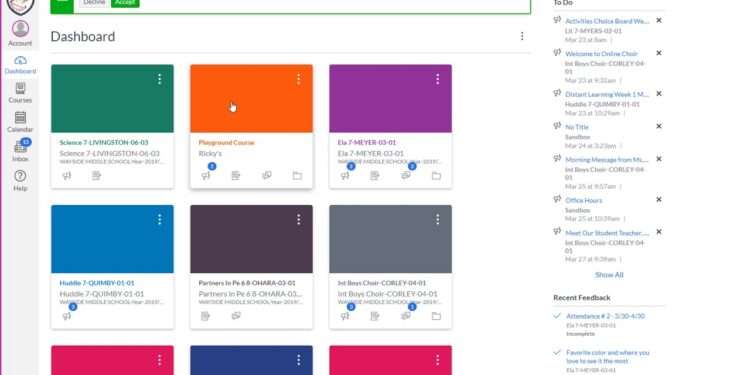Accept the invitation with green Accept button
This screenshot has height=375, width=750.
125,2
